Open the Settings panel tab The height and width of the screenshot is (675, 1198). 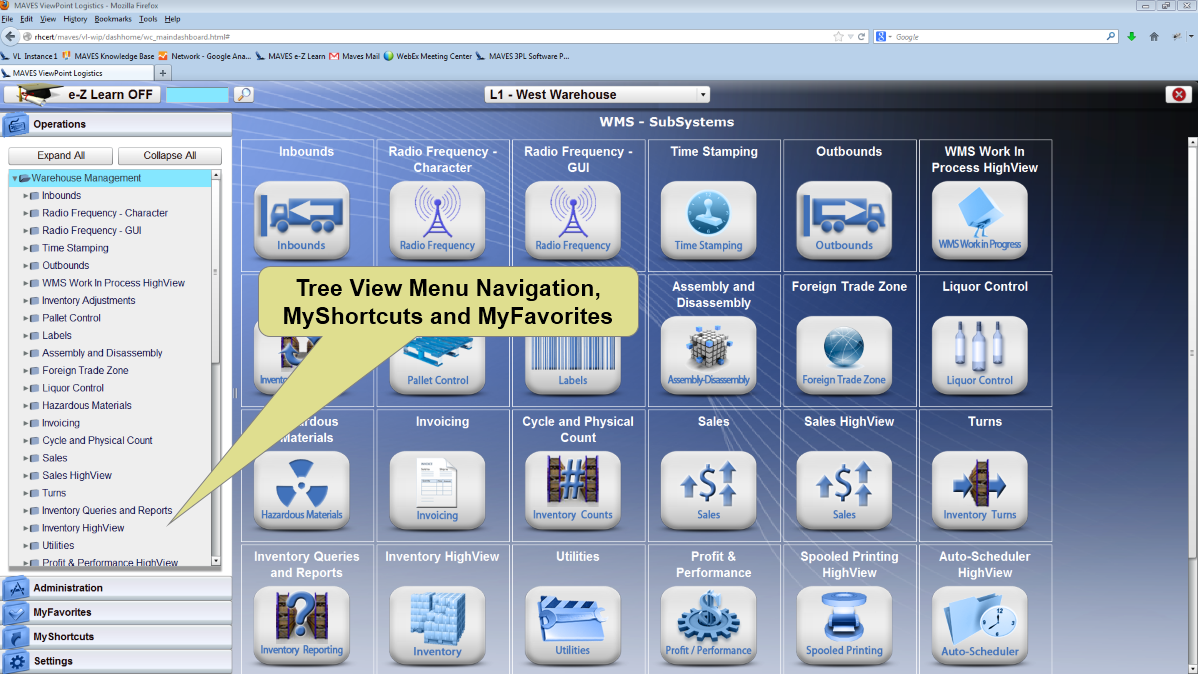(x=116, y=661)
